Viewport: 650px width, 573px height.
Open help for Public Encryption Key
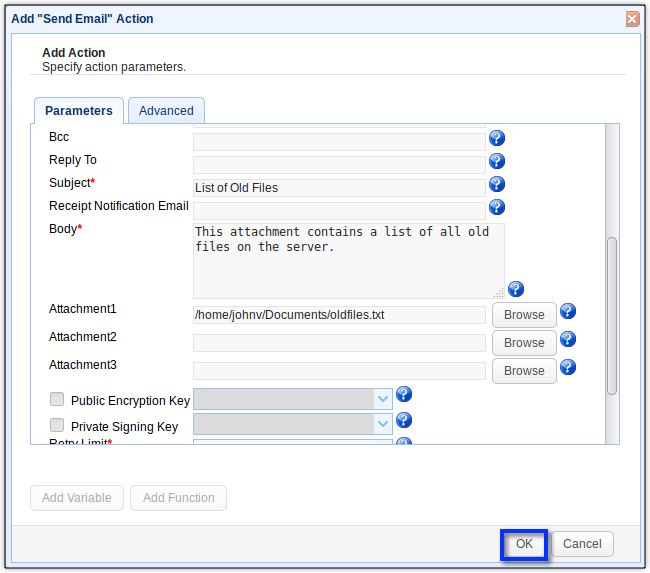(x=404, y=395)
